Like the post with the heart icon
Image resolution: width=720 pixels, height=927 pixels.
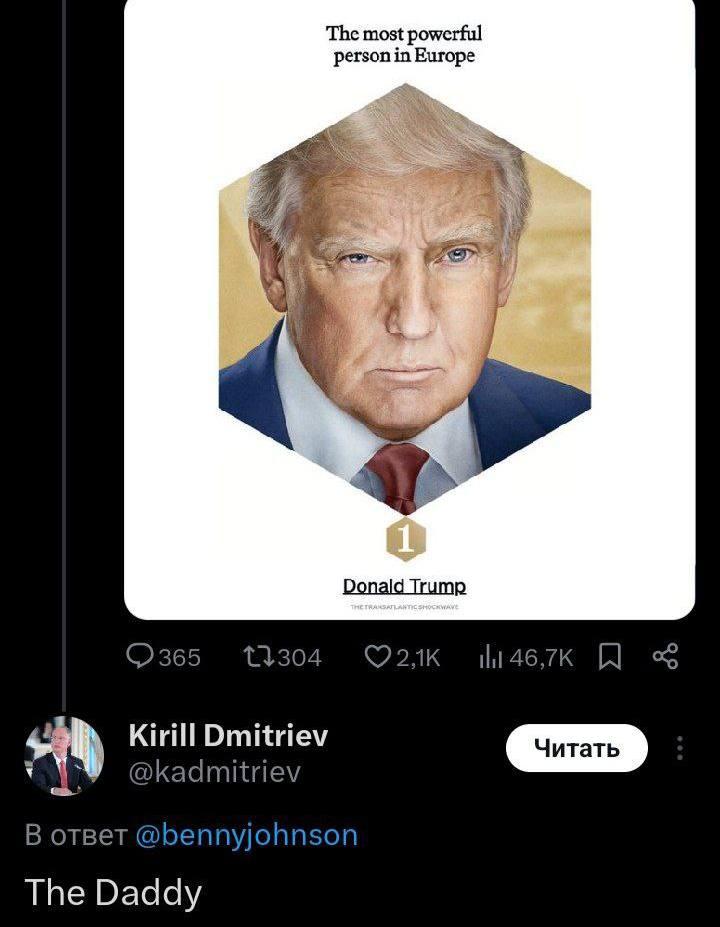[376, 656]
